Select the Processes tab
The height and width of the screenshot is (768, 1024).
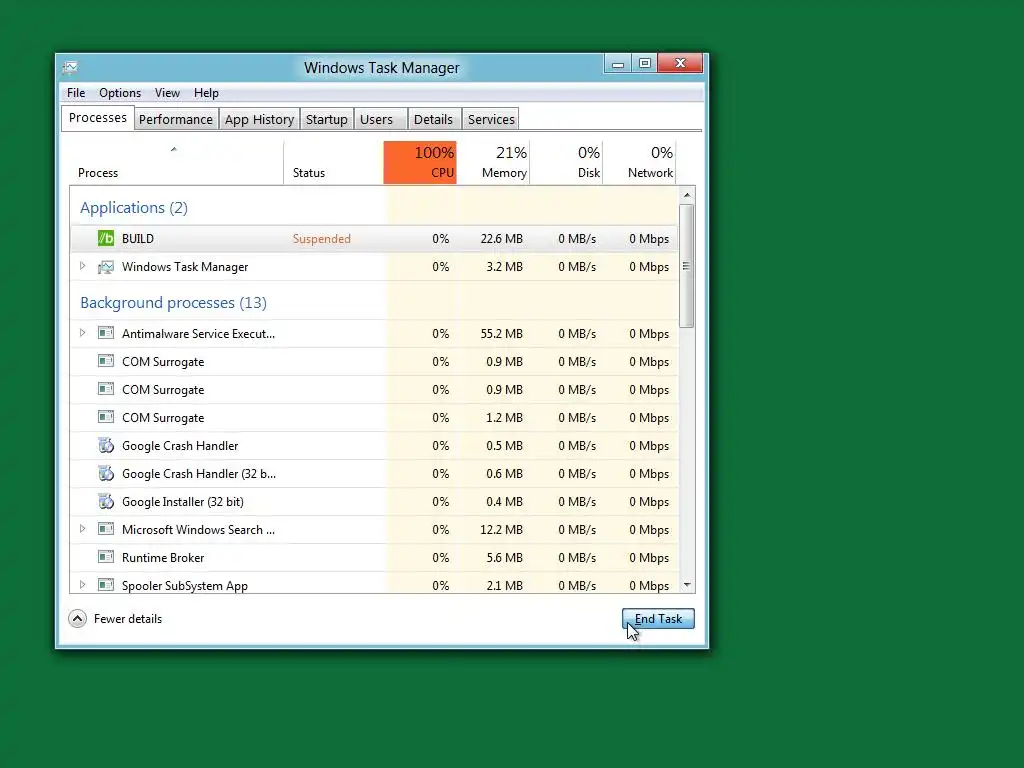[98, 118]
